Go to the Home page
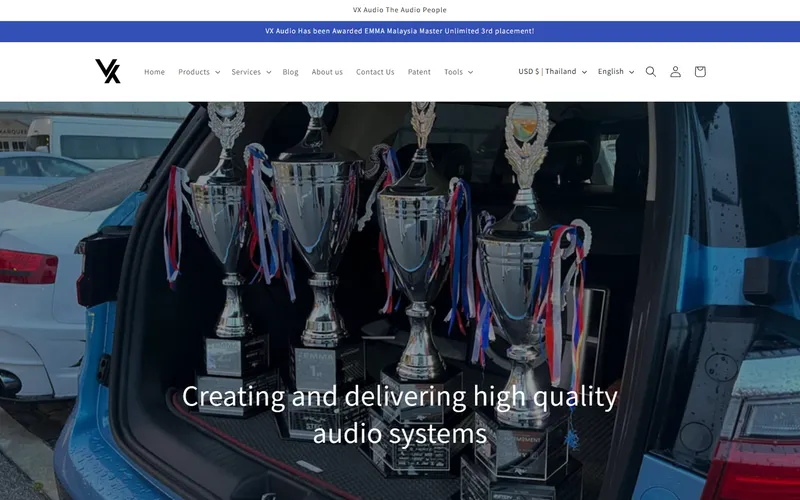This screenshot has width=800, height=500. click(154, 72)
